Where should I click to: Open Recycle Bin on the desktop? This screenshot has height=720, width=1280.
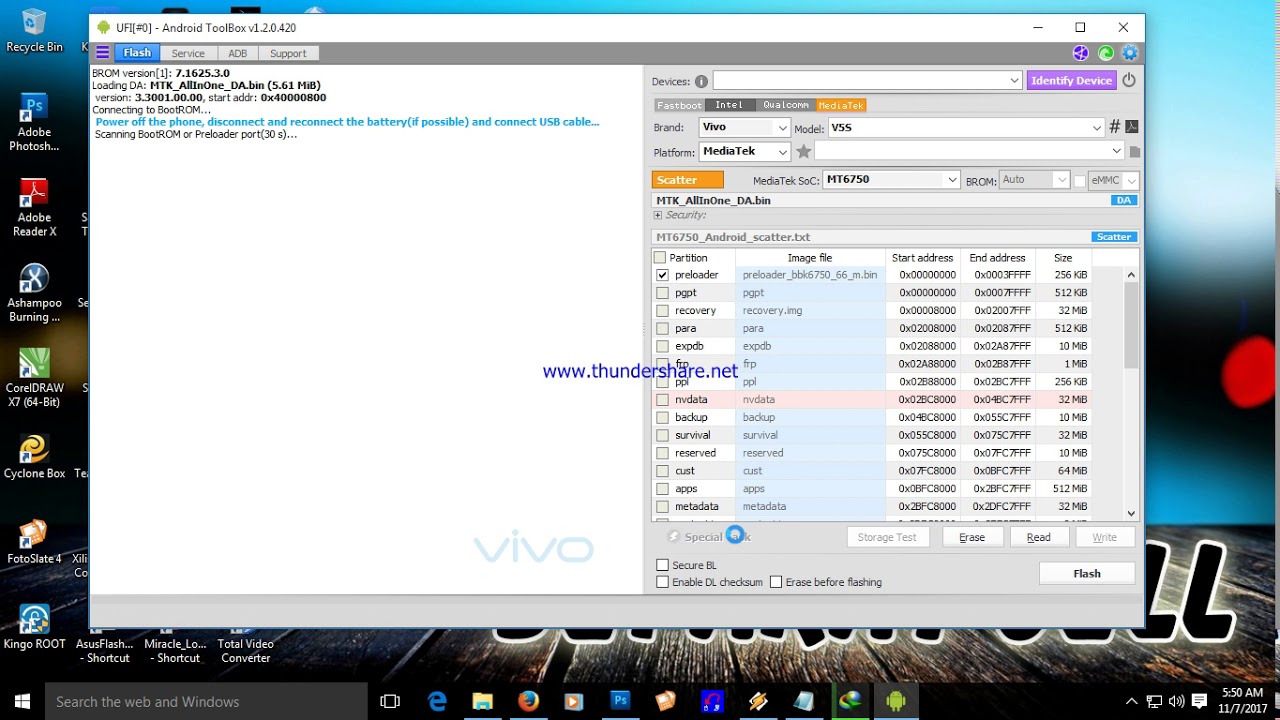click(34, 30)
